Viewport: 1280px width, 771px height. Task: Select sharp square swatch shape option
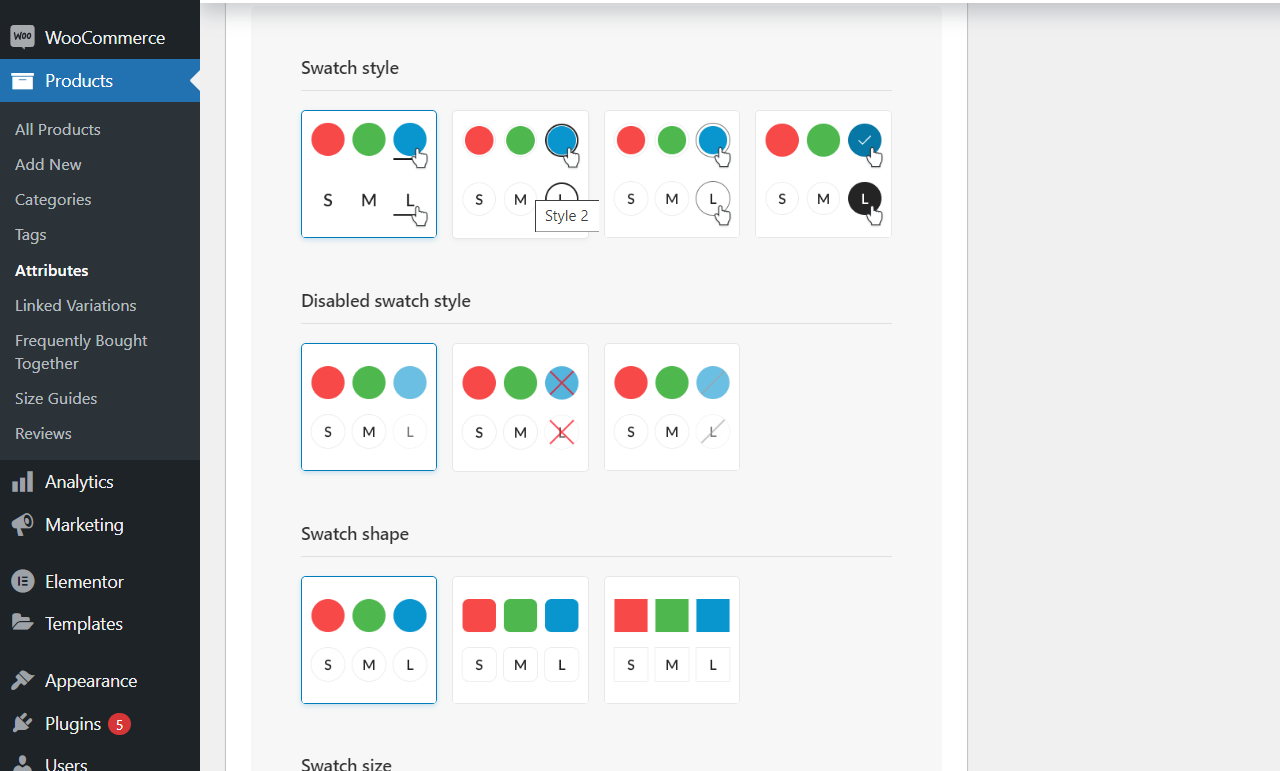672,640
